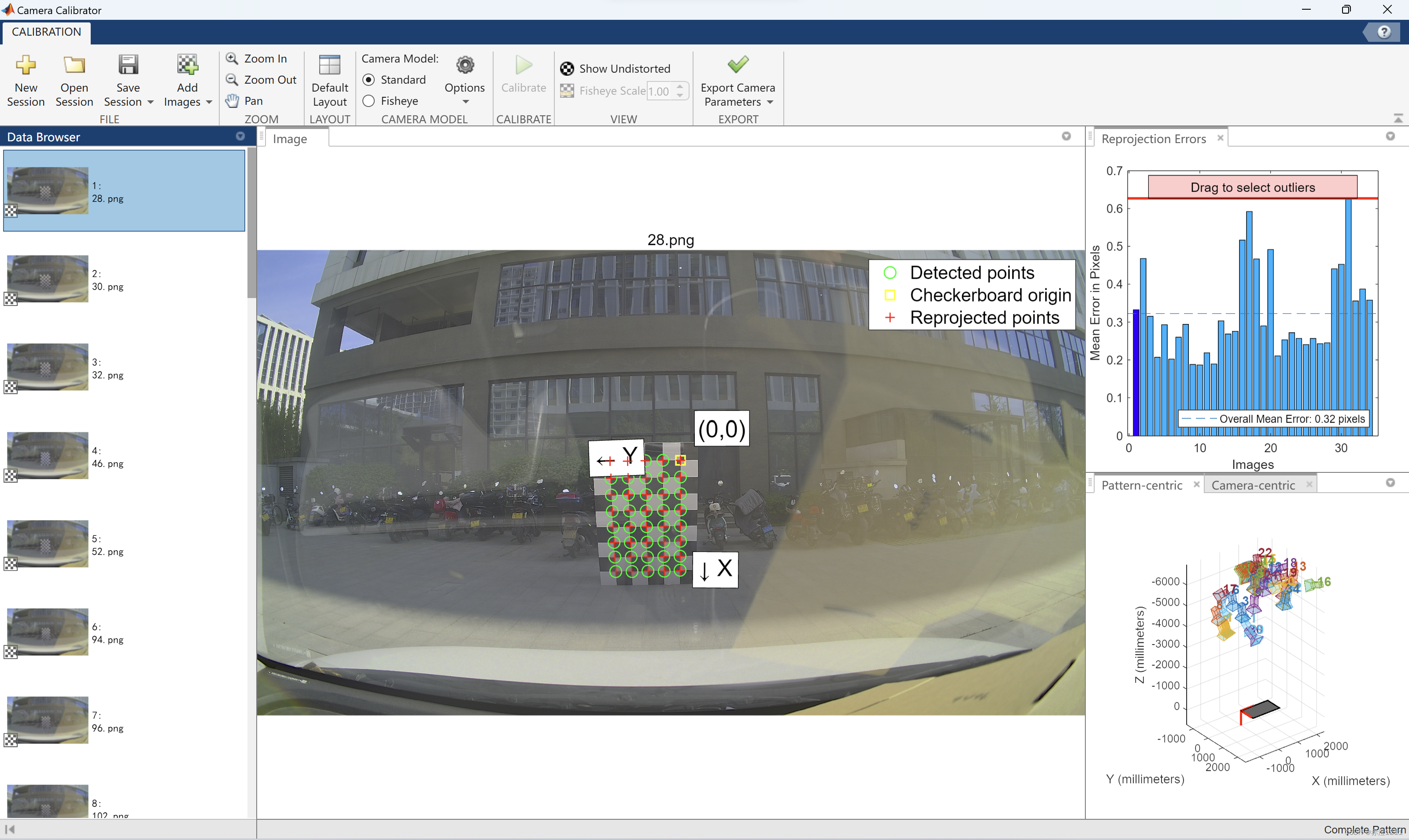Select the 30.png thumbnail in Data Browser
The image size is (1409, 840).
pyautogui.click(x=48, y=279)
